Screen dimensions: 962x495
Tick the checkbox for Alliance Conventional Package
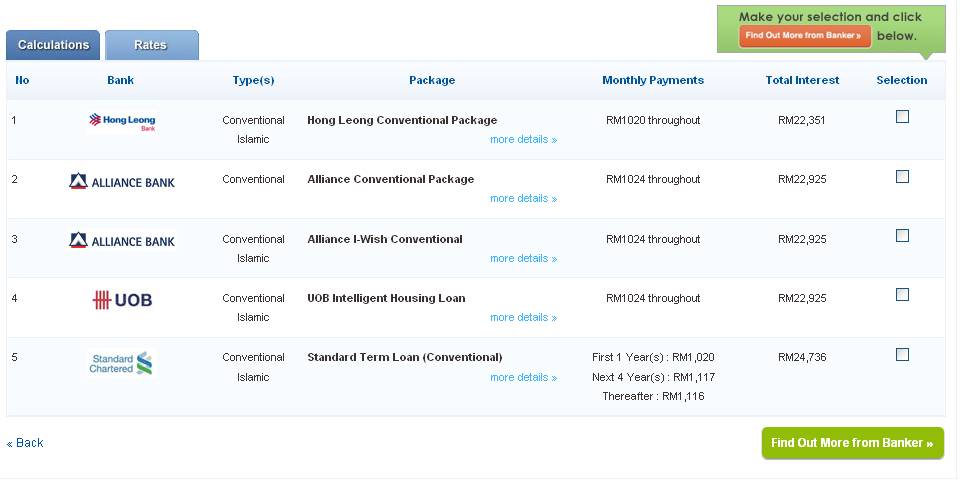coord(902,177)
